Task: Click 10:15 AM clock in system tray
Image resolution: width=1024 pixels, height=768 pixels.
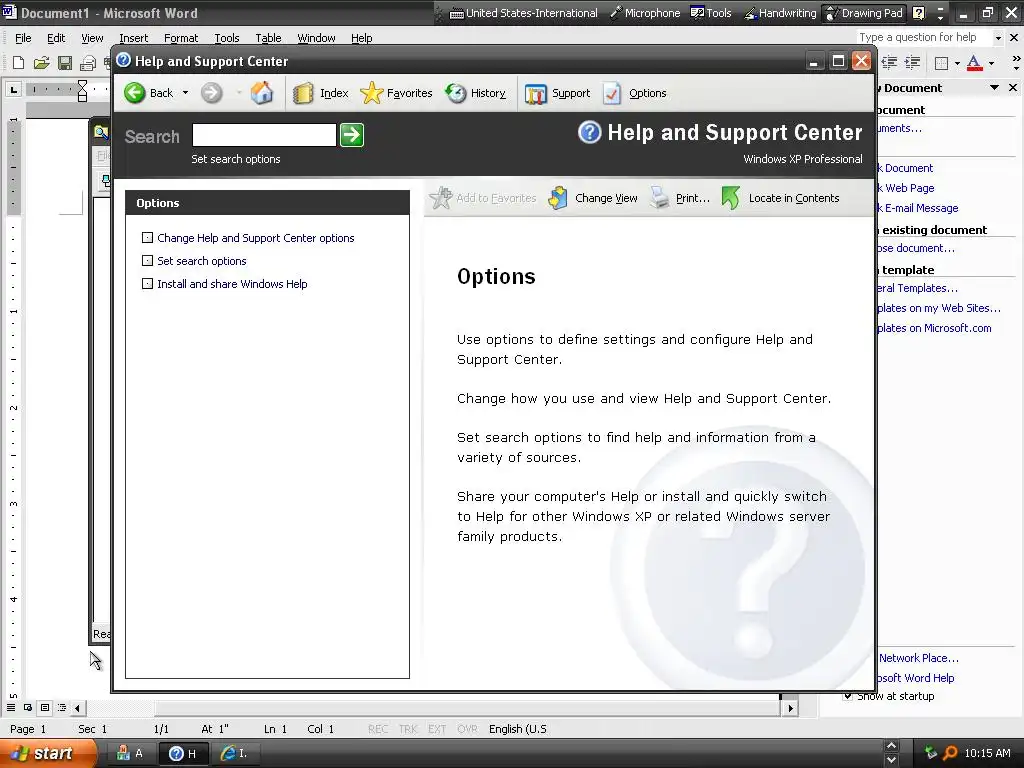Action: click(x=987, y=753)
